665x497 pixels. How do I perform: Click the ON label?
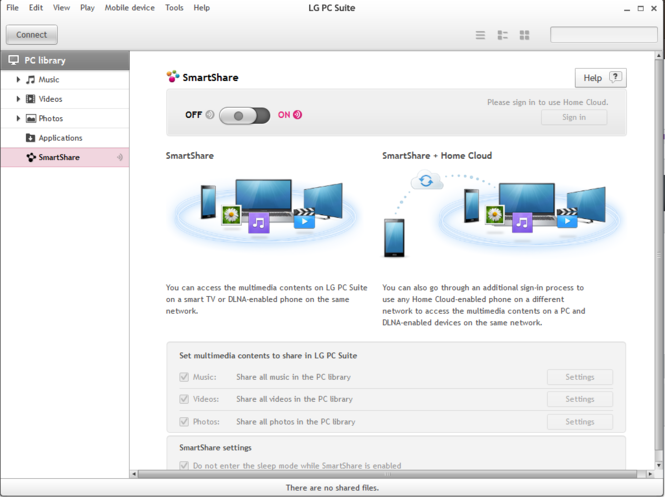pos(284,115)
